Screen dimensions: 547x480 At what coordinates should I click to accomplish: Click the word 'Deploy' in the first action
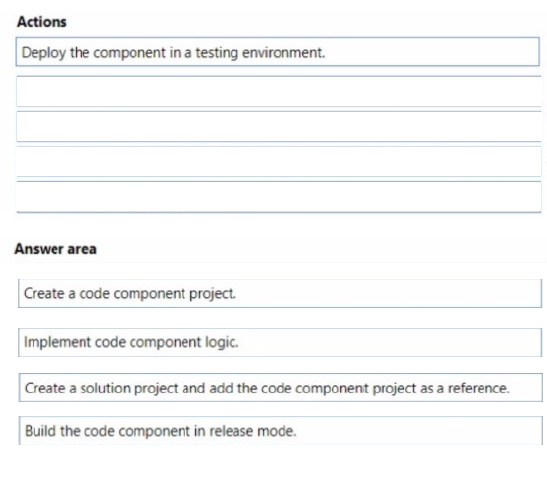click(44, 53)
